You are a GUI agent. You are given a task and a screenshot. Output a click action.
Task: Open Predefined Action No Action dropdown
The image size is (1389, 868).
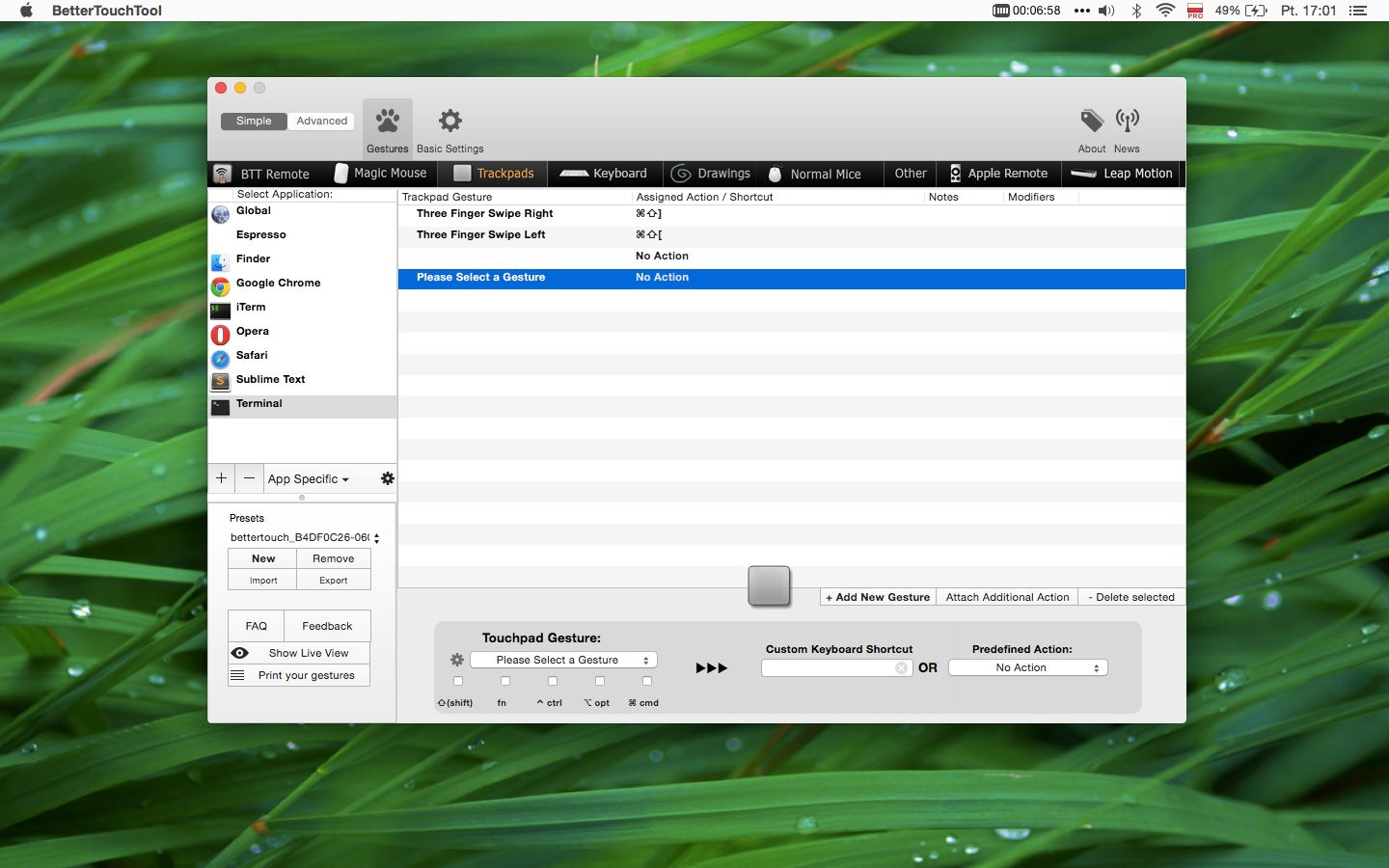tap(1028, 667)
